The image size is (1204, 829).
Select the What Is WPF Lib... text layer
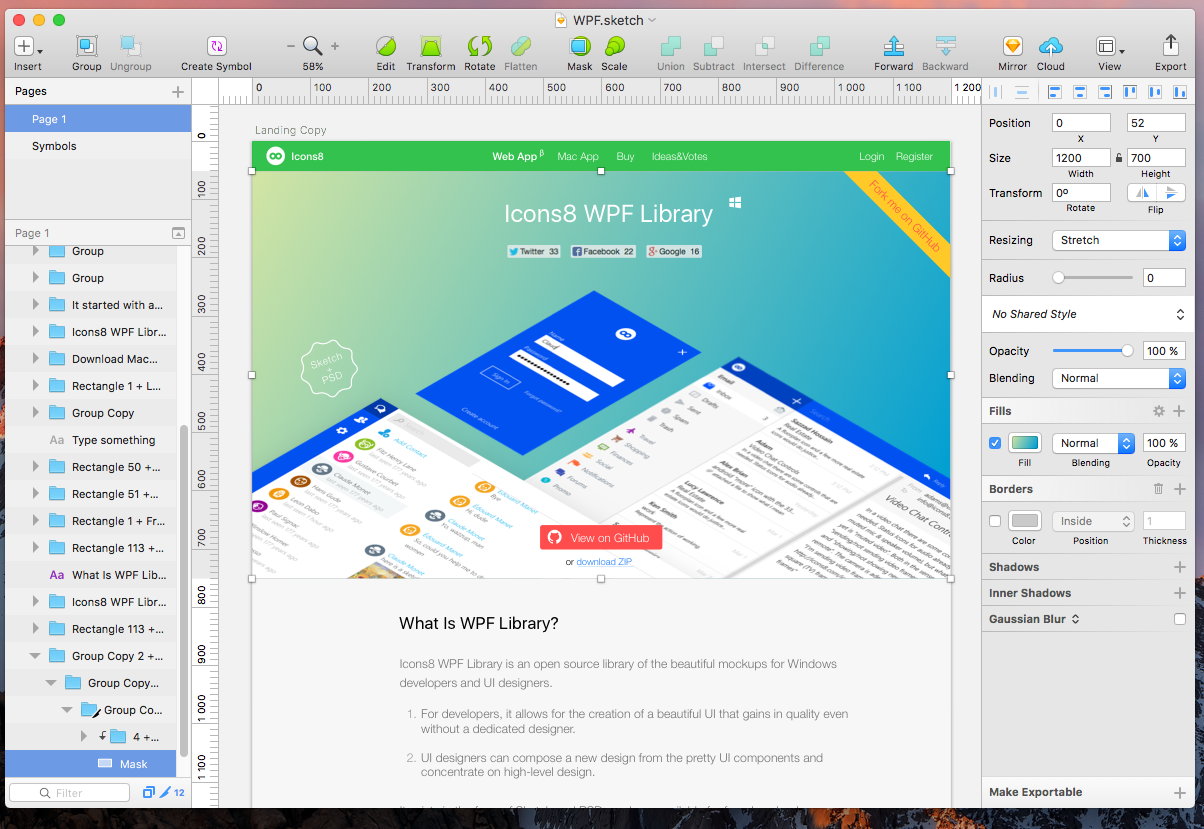[91, 575]
